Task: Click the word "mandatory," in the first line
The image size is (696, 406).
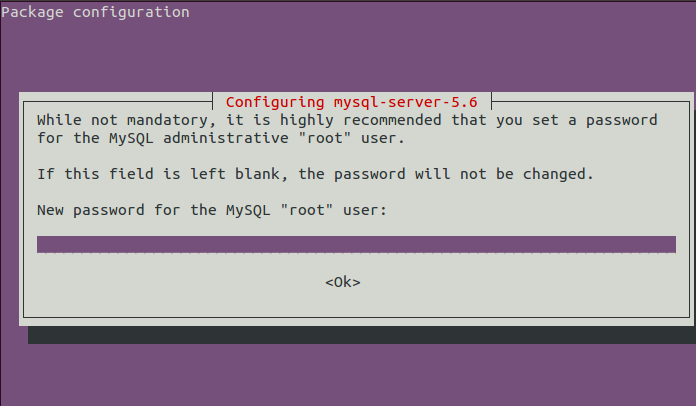Action: [171, 121]
